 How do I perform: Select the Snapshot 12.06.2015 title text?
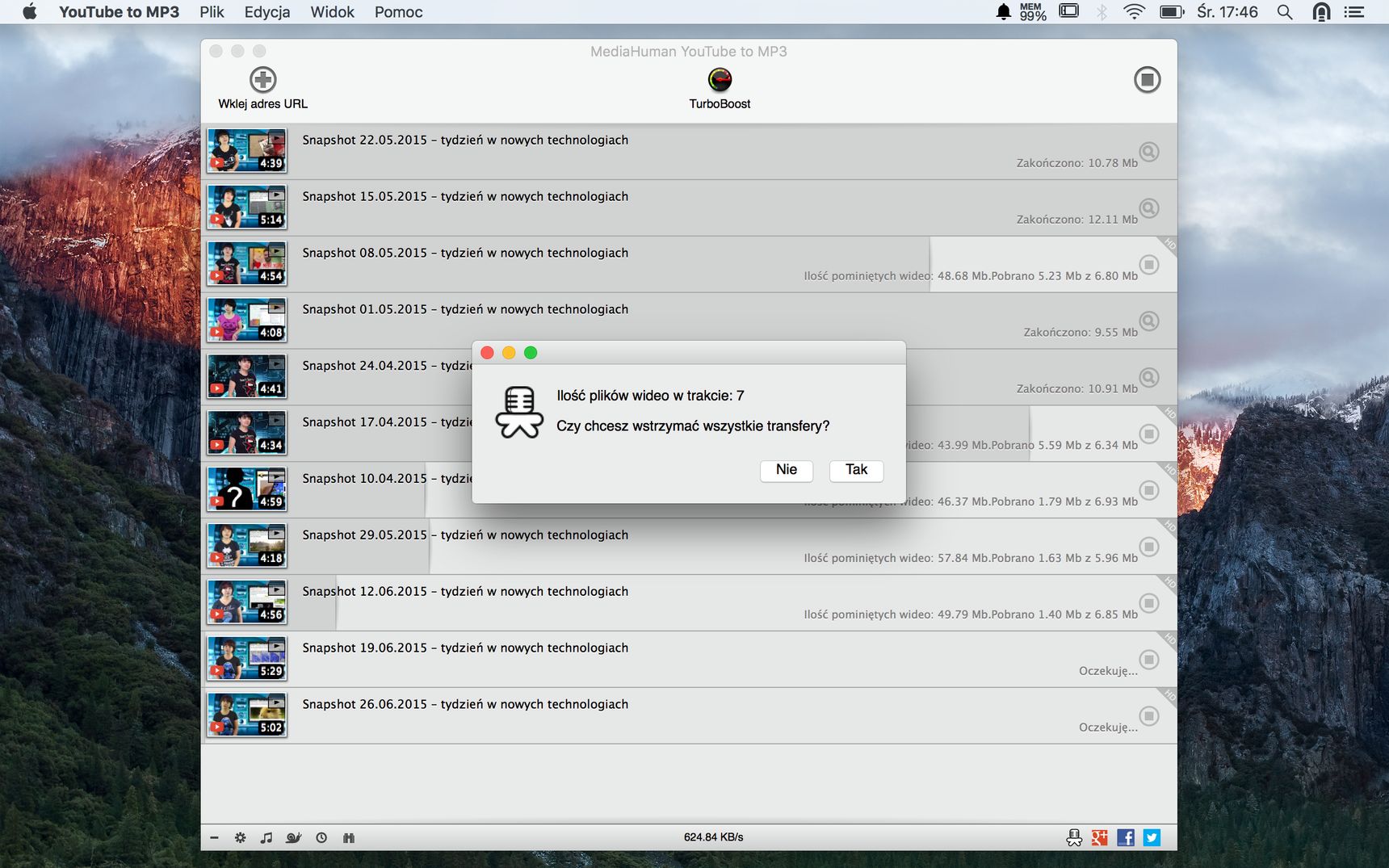coord(465,592)
